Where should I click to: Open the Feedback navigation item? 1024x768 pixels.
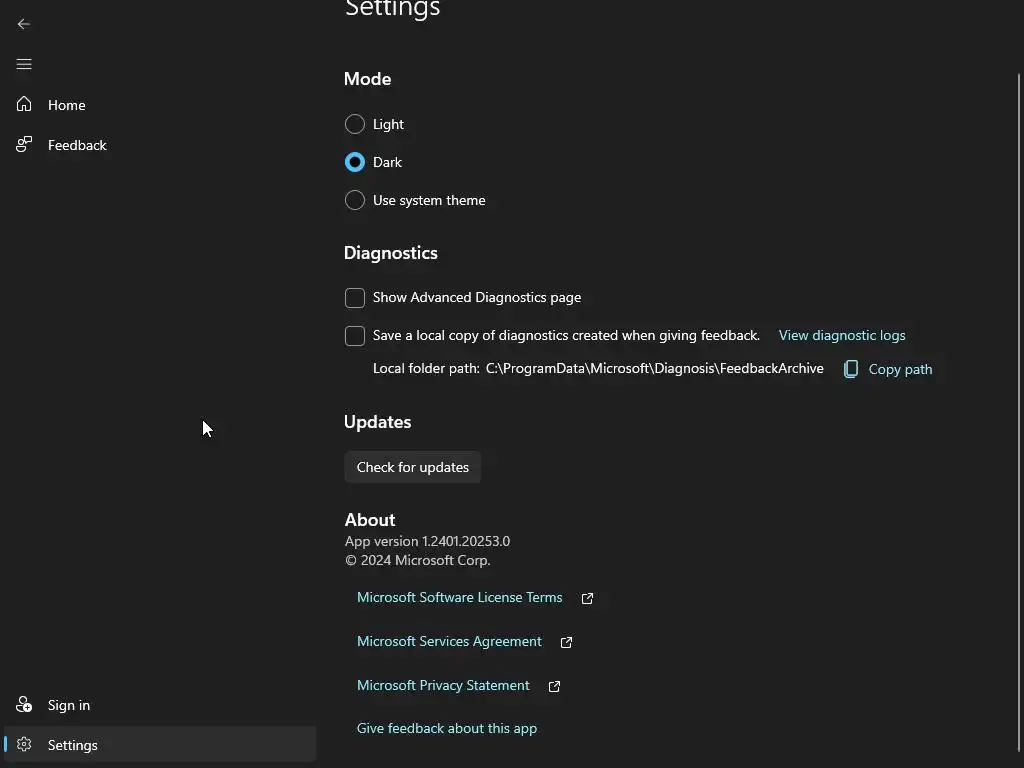pos(77,145)
